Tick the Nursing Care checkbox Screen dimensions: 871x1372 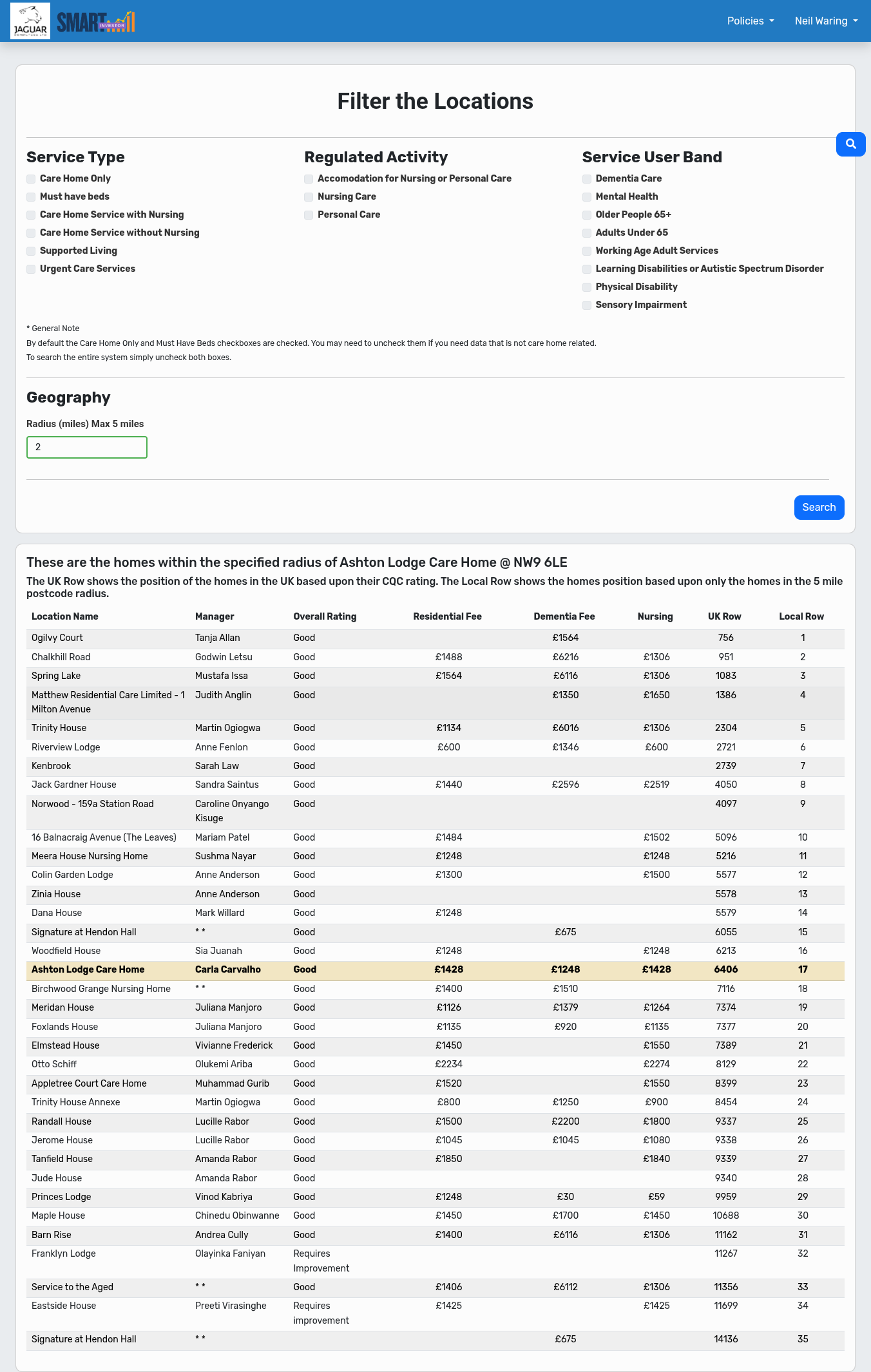(x=309, y=197)
